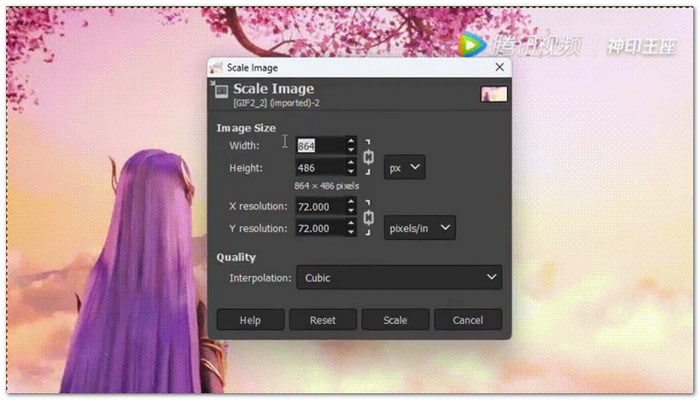Increase Y resolution with up arrow
The height and width of the screenshot is (400, 700).
(351, 224)
